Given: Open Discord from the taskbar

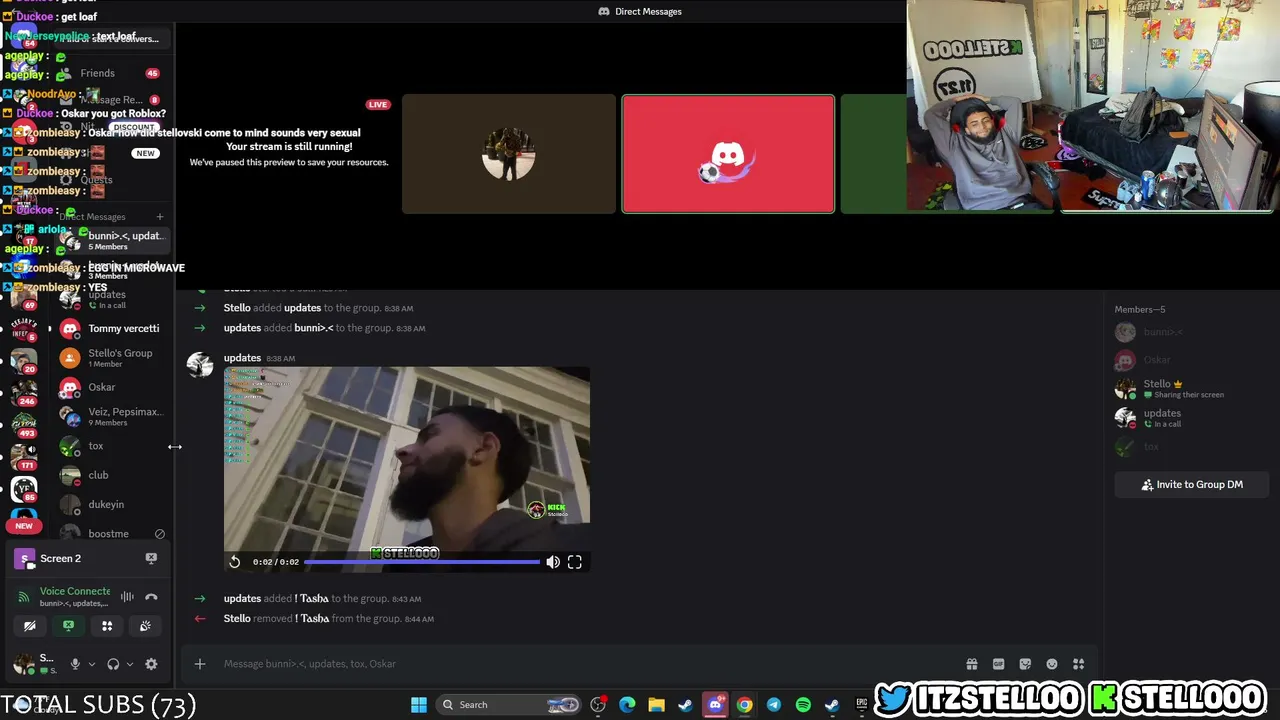Looking at the screenshot, I should [715, 705].
